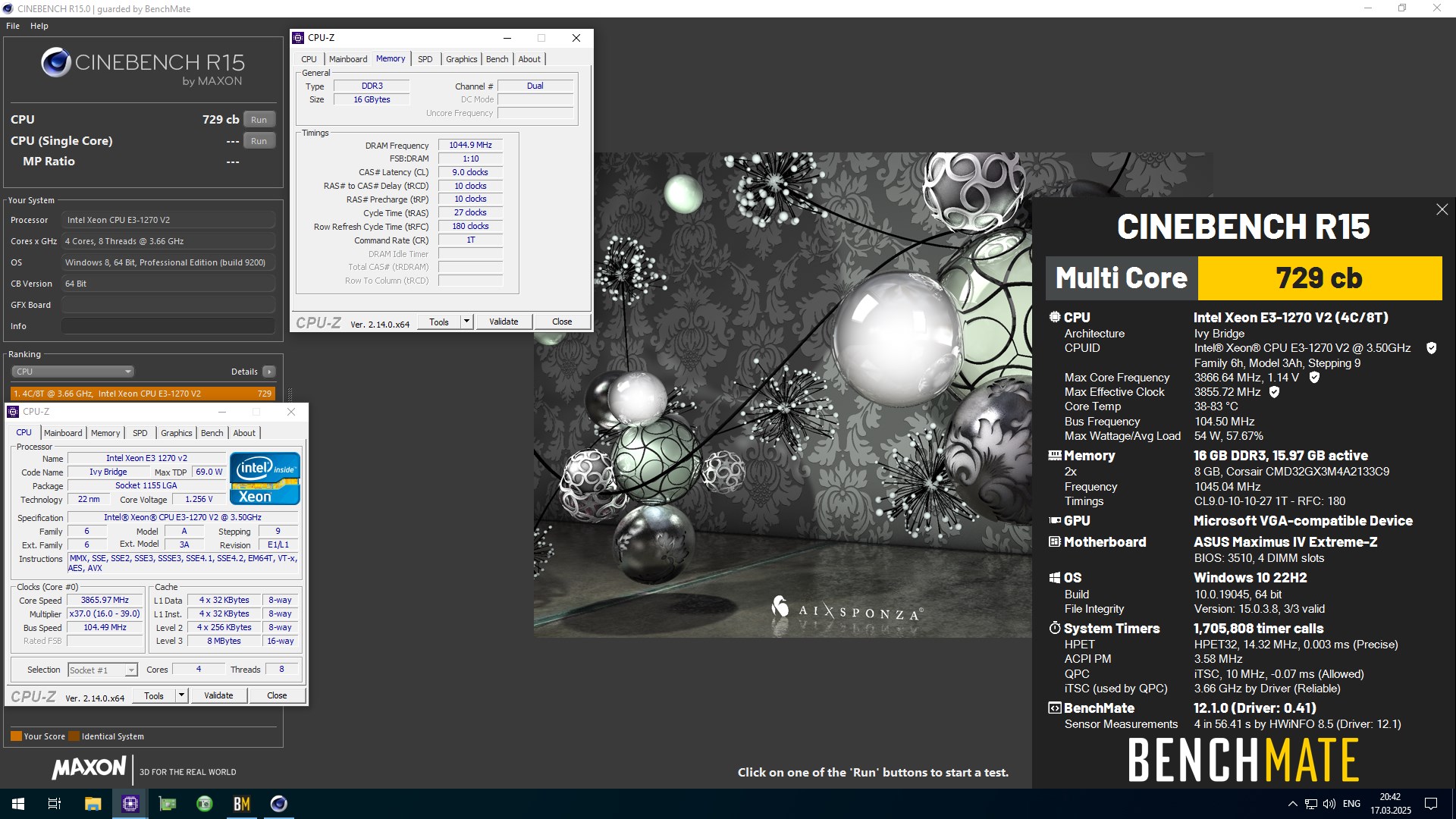Screen dimensions: 1456x819
Task: Click the Info field in Your System
Action: pos(168,326)
